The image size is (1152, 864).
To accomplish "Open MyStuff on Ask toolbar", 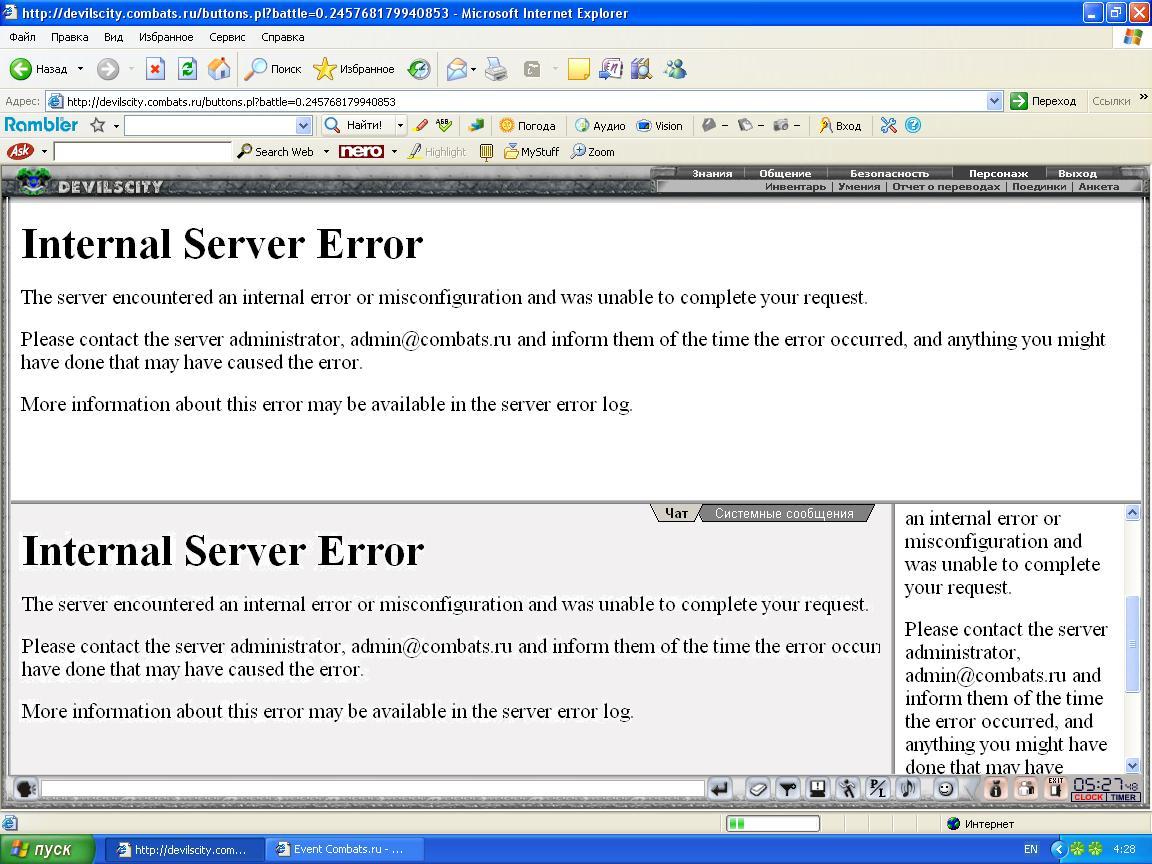I will (531, 151).
